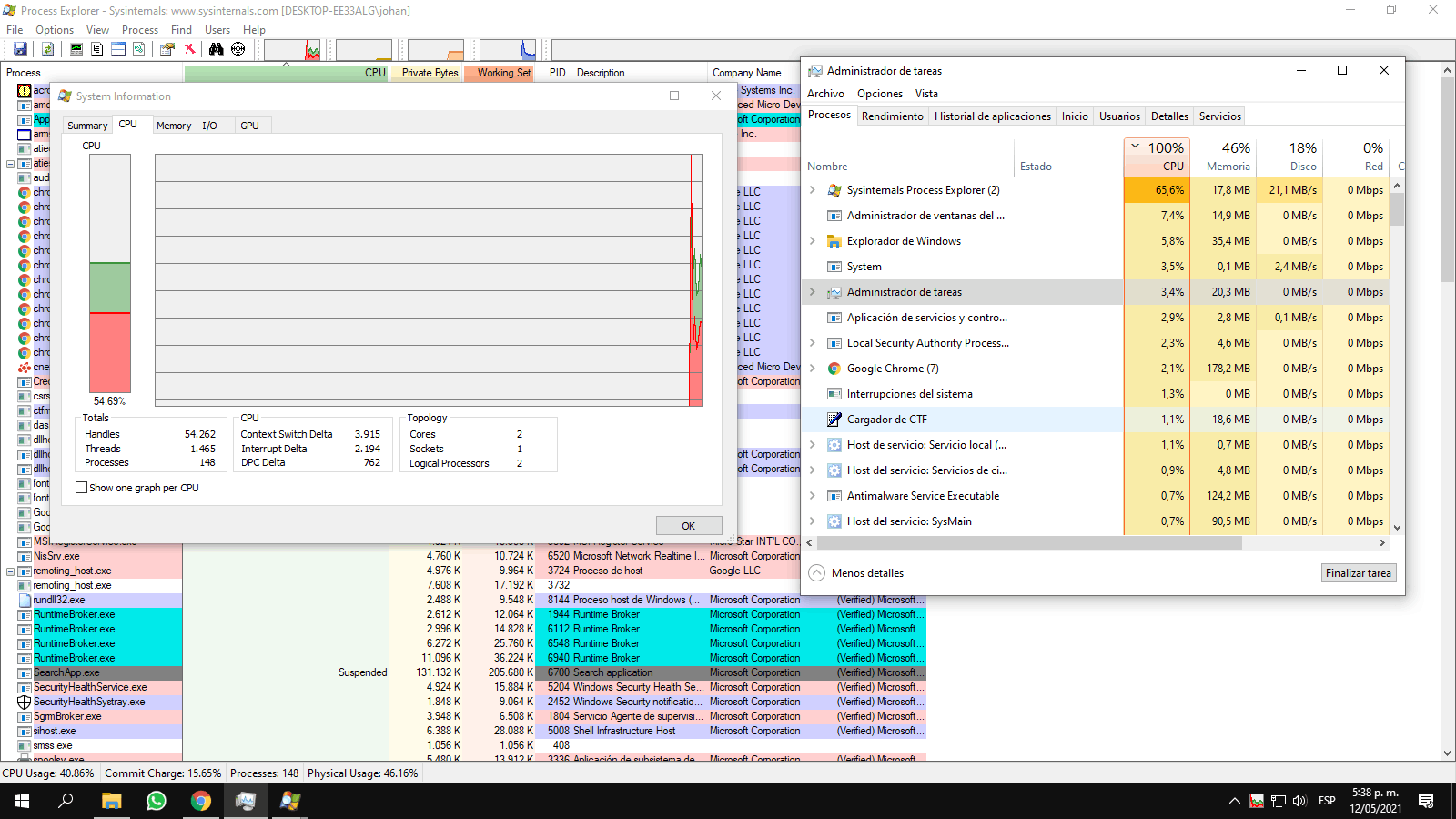Open Properties toolbar icon in Process Explorer
Image resolution: width=1456 pixels, height=819 pixels.
167,49
